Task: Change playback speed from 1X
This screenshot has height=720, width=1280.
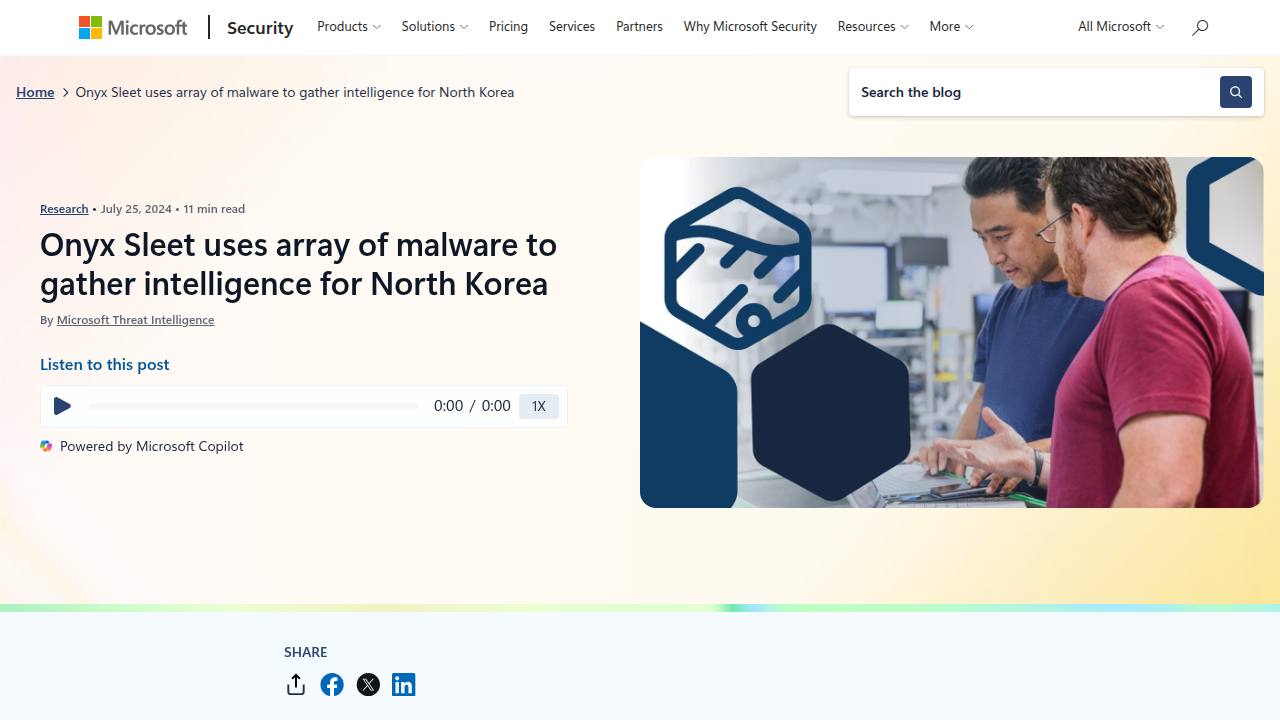Action: pos(539,406)
